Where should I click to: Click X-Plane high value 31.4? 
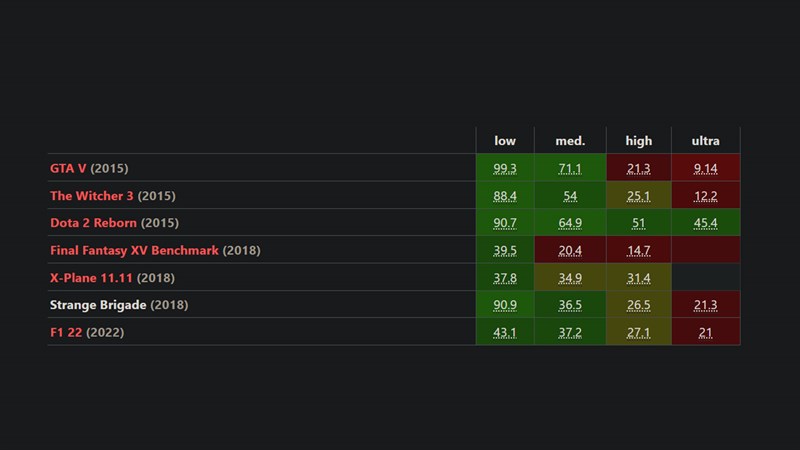point(639,278)
